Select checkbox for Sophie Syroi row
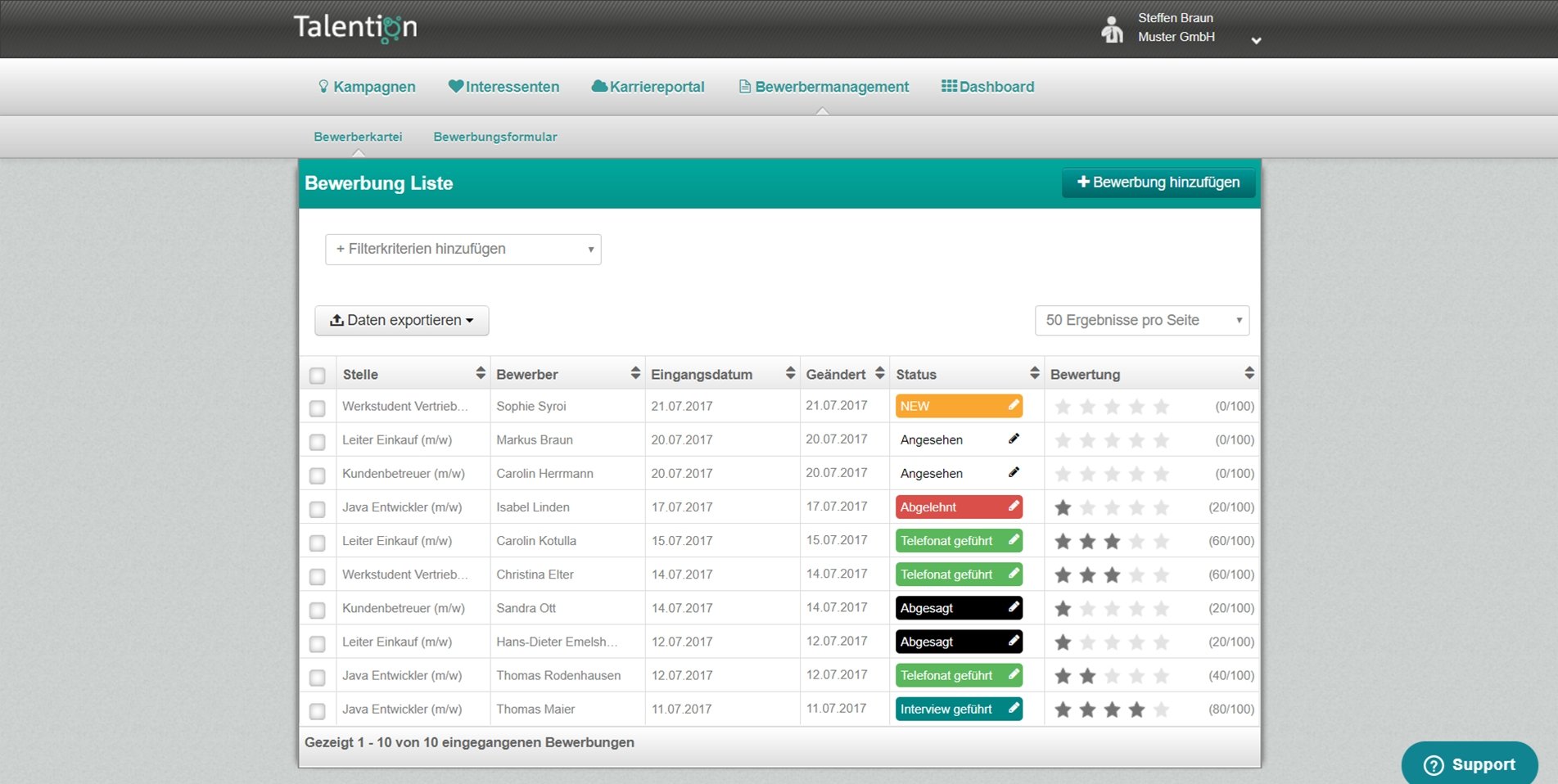This screenshot has height=784, width=1558. [x=318, y=408]
